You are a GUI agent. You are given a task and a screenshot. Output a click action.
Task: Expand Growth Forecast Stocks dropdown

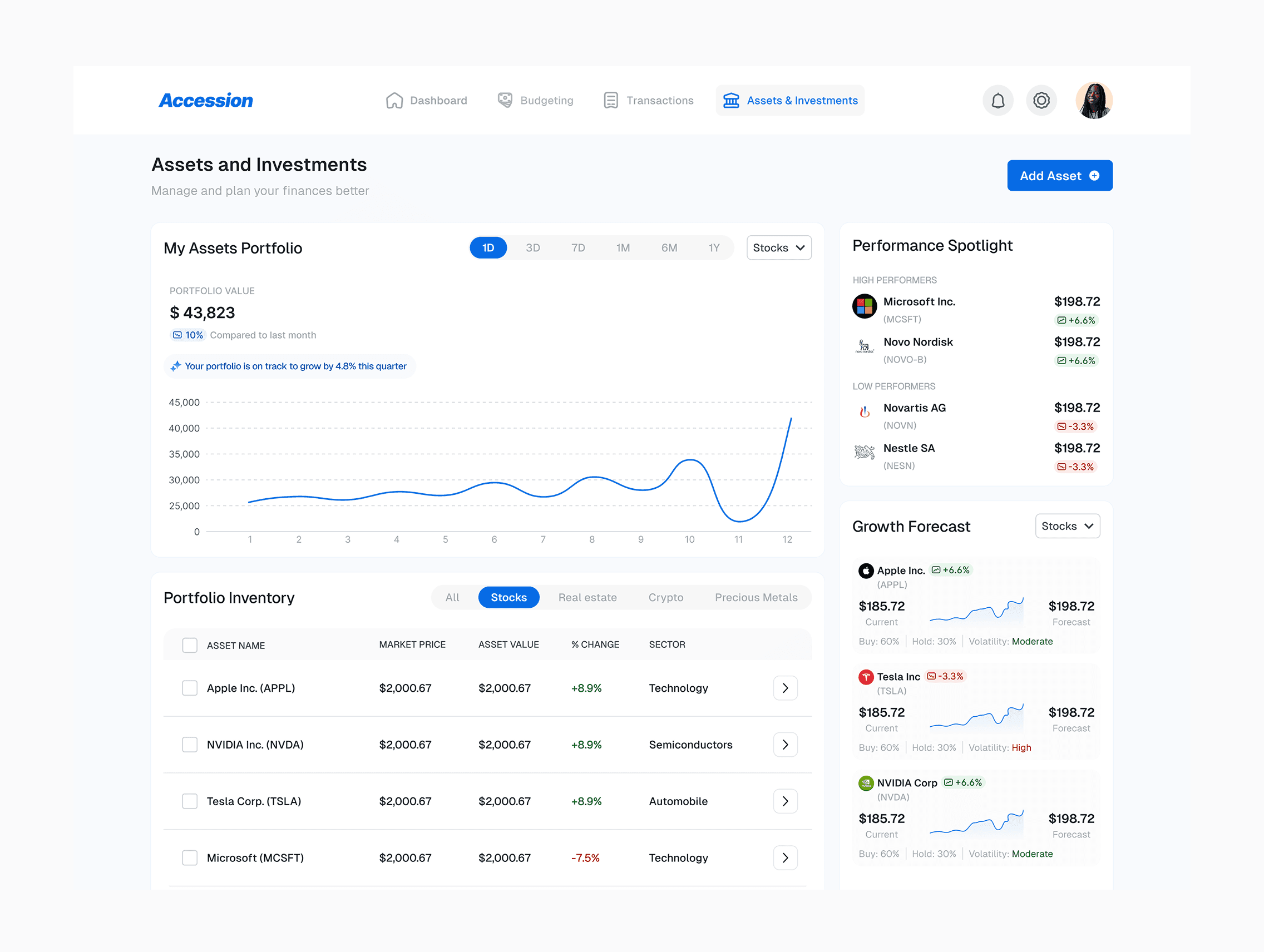pyautogui.click(x=1067, y=526)
